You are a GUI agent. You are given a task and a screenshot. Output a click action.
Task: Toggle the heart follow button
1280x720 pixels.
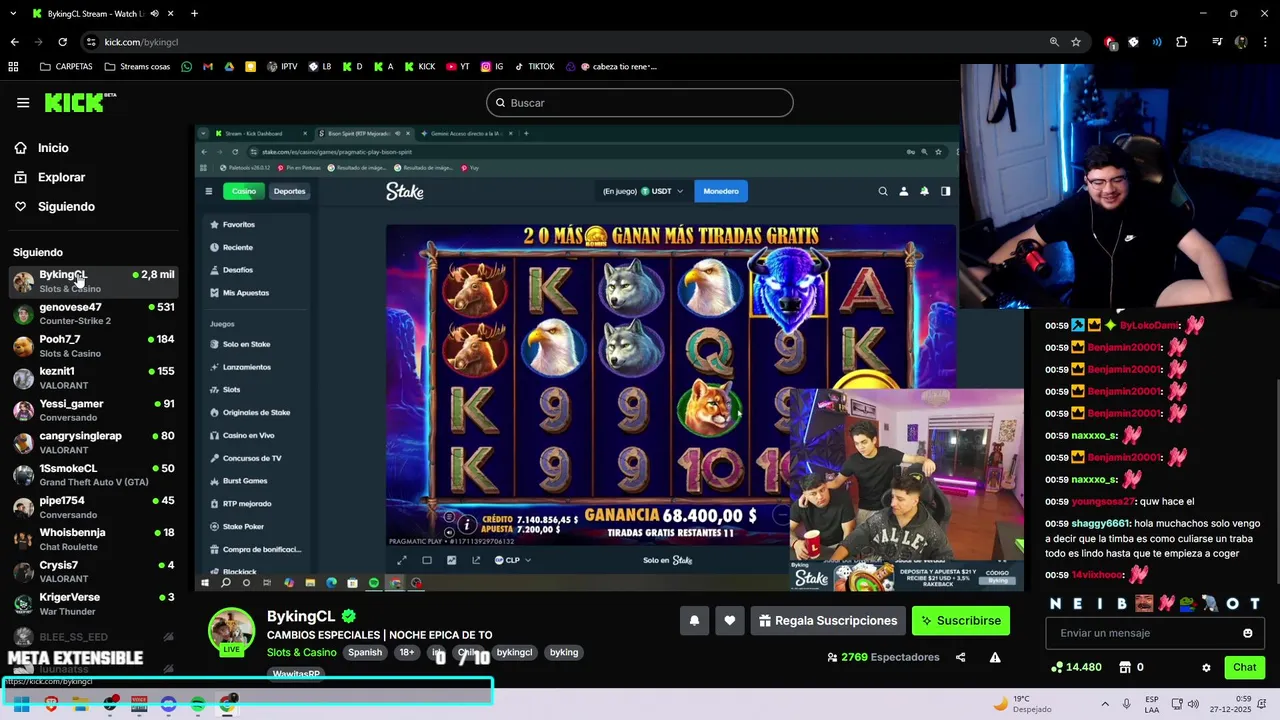click(x=730, y=621)
